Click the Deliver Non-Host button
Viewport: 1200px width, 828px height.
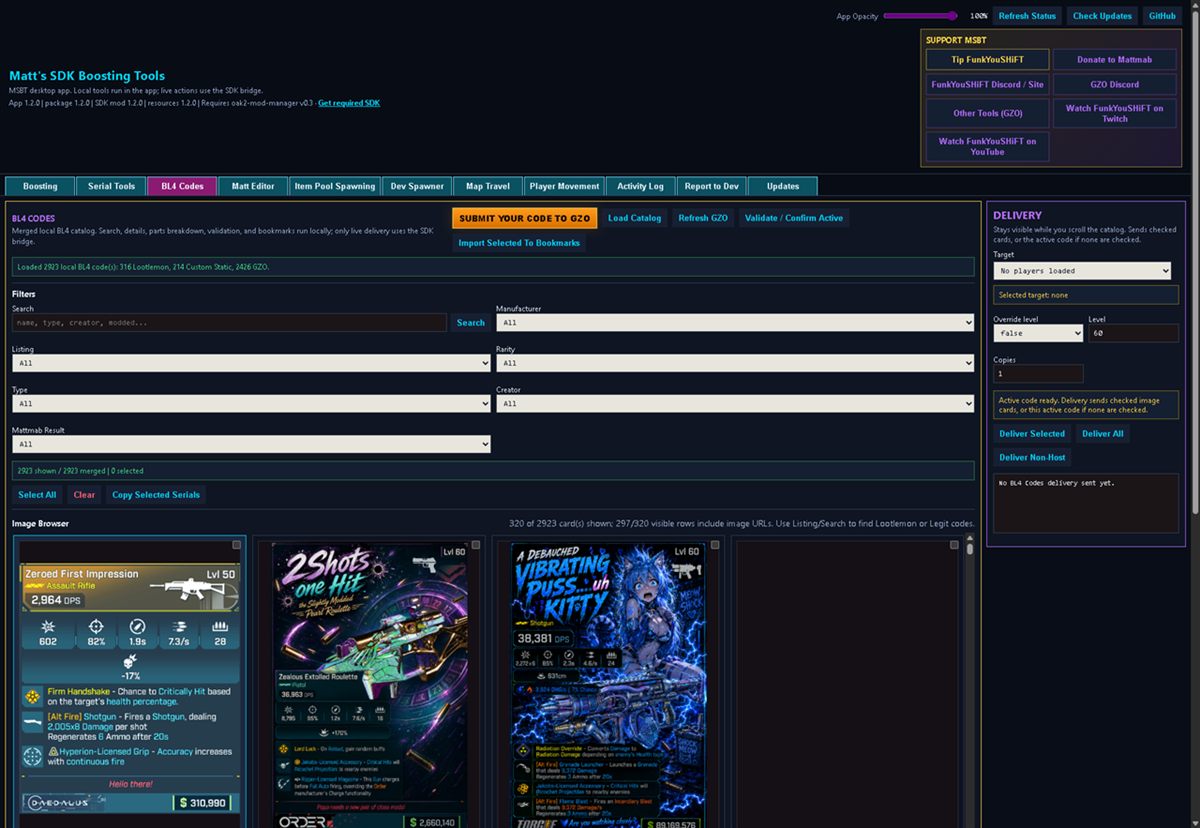pos(1033,458)
